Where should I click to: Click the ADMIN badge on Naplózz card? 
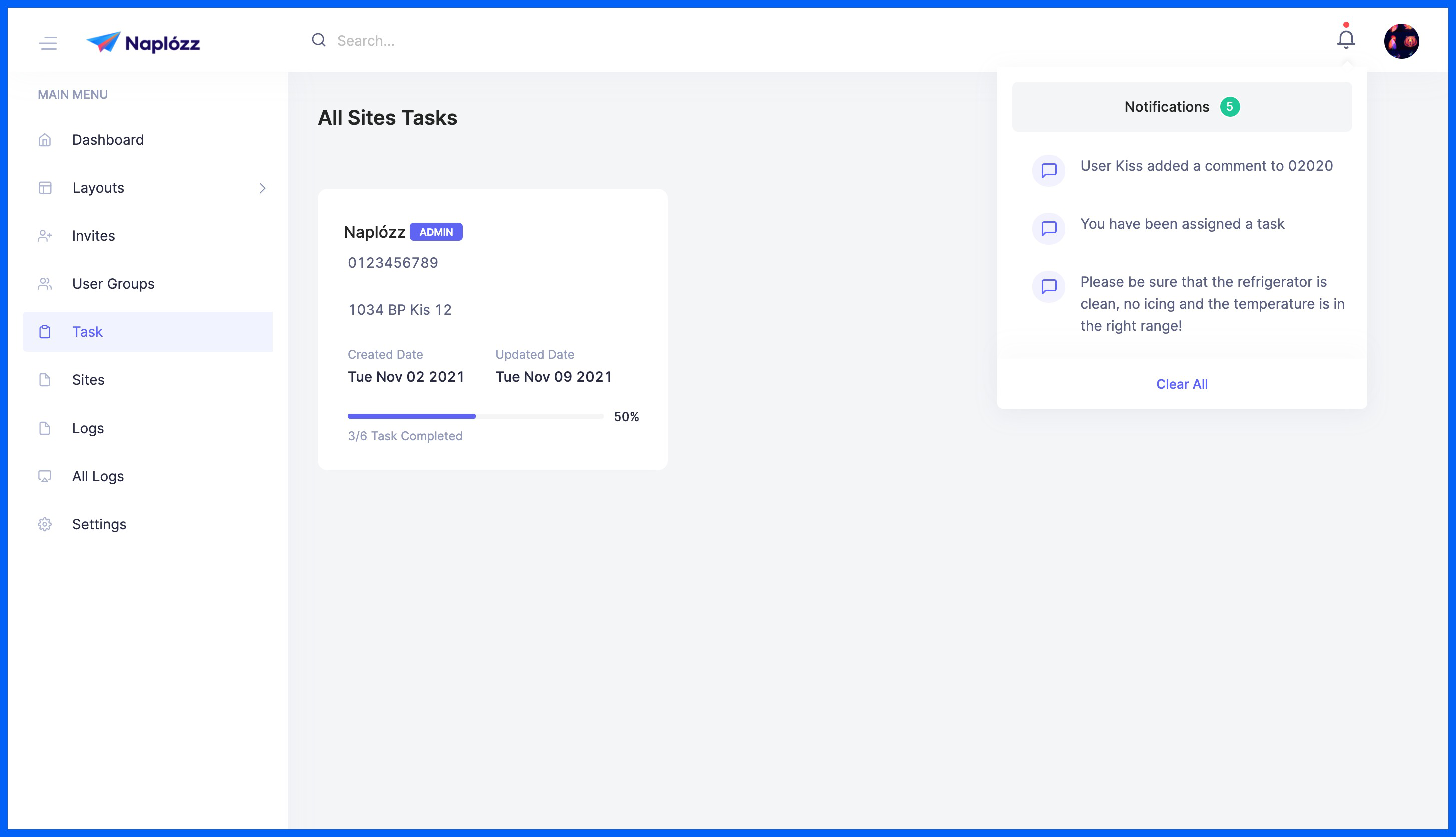[x=436, y=232]
